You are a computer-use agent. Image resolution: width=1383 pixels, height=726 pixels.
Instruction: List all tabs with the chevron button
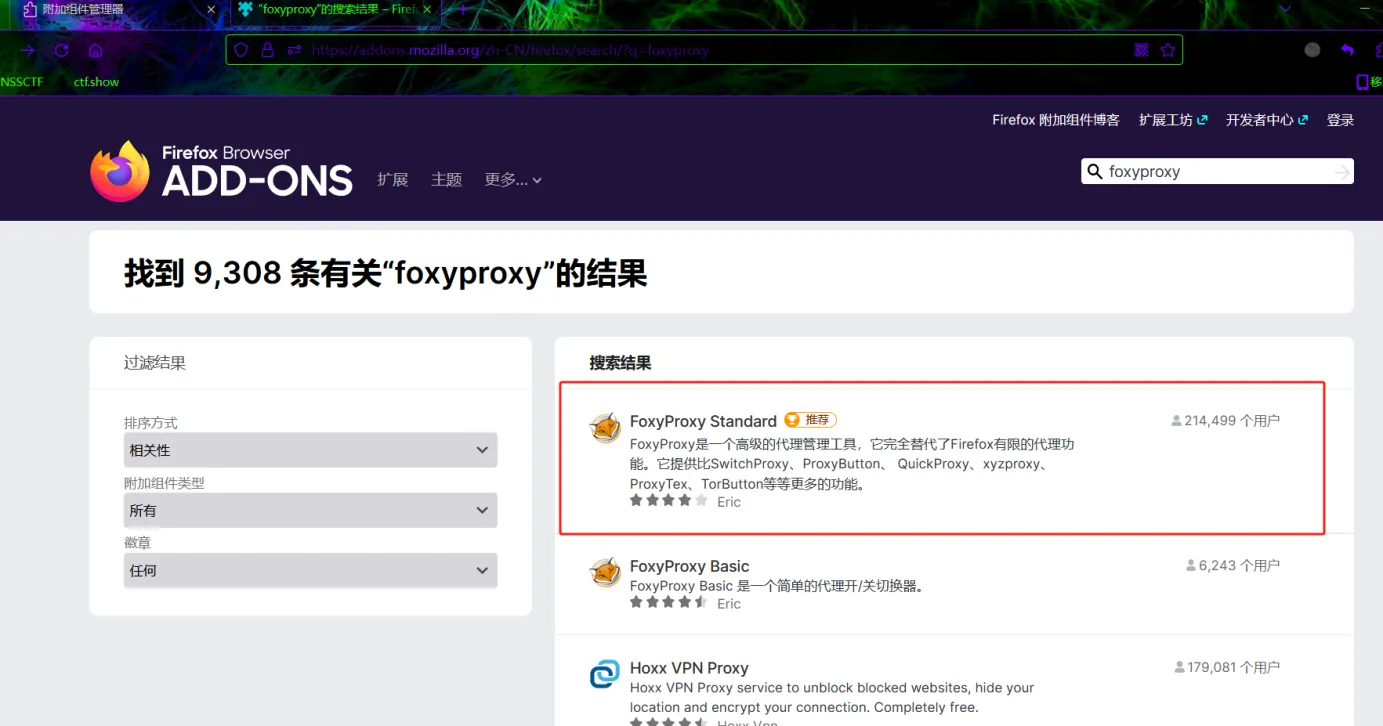[x=1285, y=9]
